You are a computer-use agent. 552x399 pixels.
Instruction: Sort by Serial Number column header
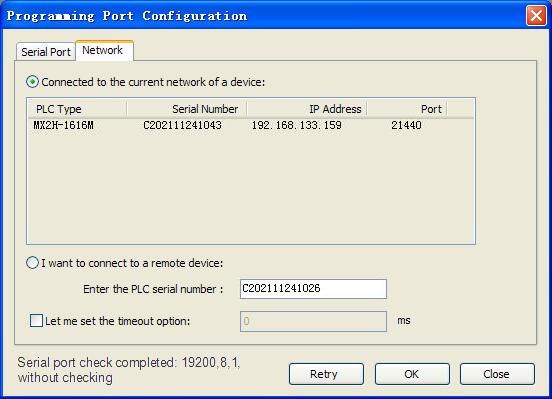click(x=187, y=109)
